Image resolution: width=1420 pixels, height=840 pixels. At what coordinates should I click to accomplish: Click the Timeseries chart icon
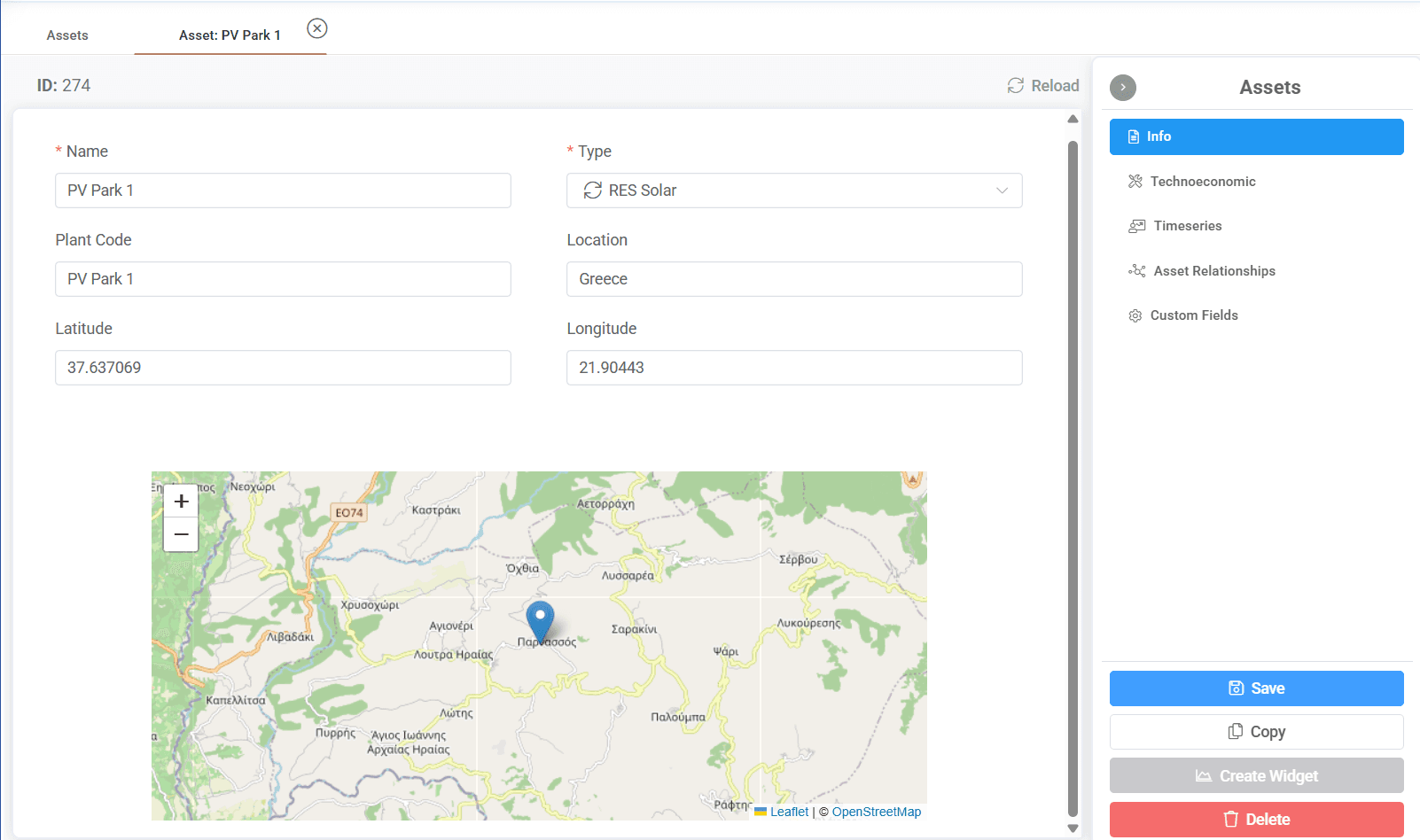pyautogui.click(x=1137, y=226)
